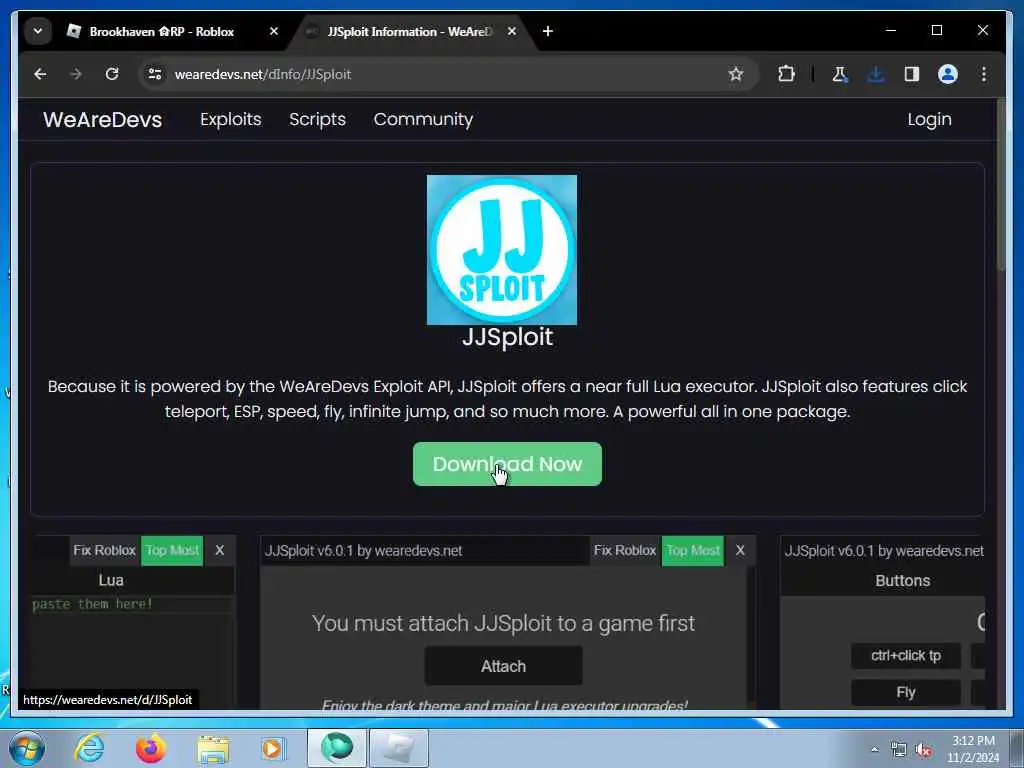Open the Scripts menu item
1024x768 pixels.
tap(317, 120)
